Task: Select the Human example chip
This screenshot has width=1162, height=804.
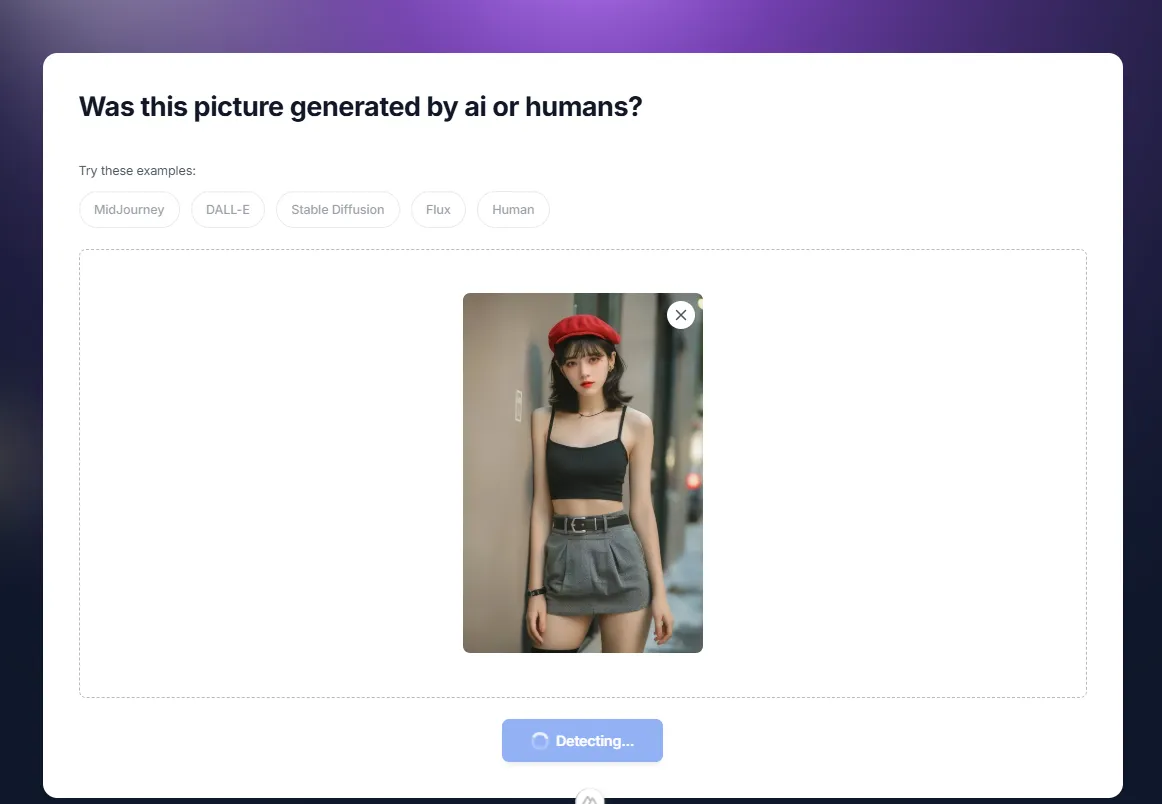Action: coord(513,210)
